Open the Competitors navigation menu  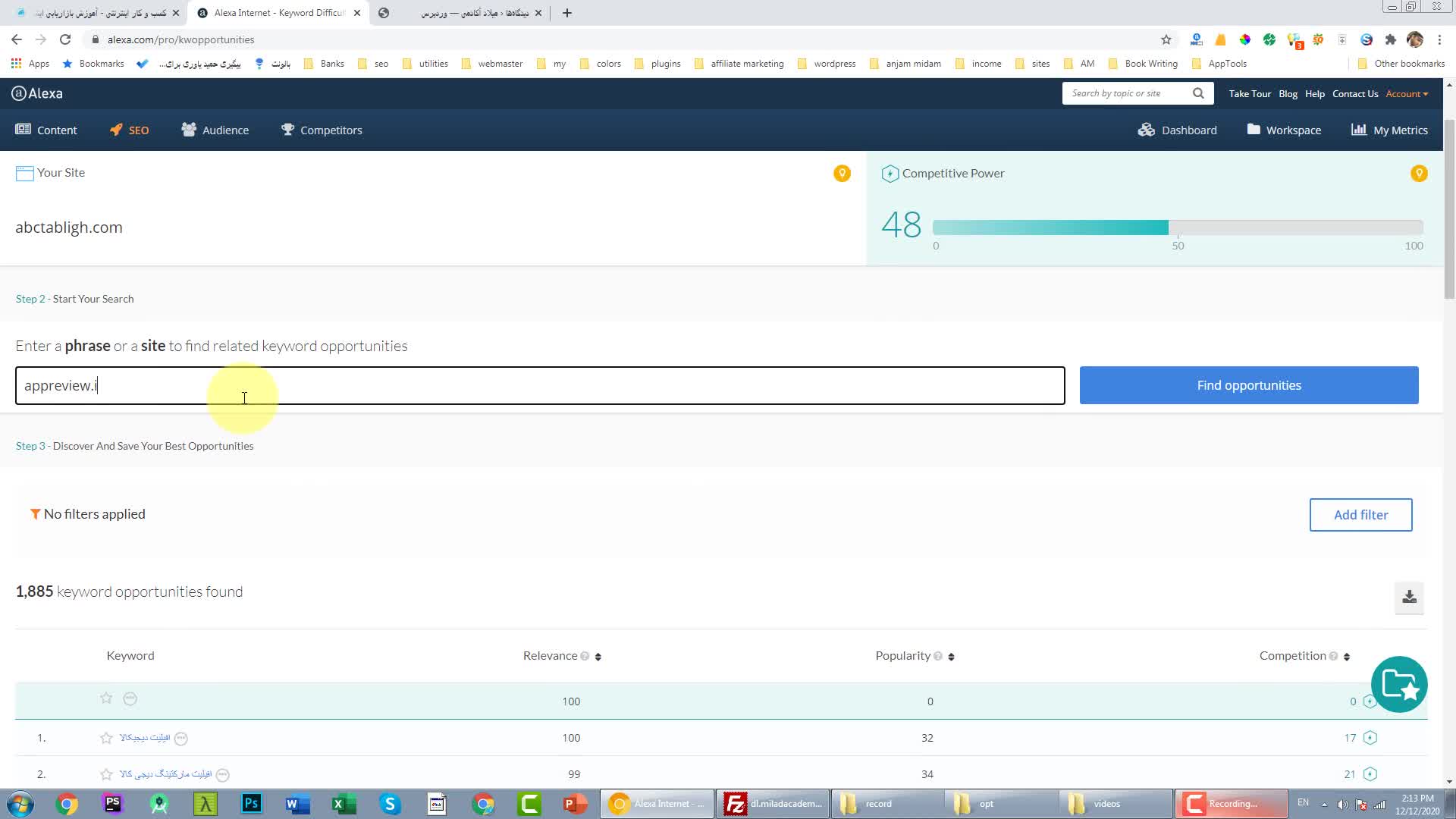(322, 130)
